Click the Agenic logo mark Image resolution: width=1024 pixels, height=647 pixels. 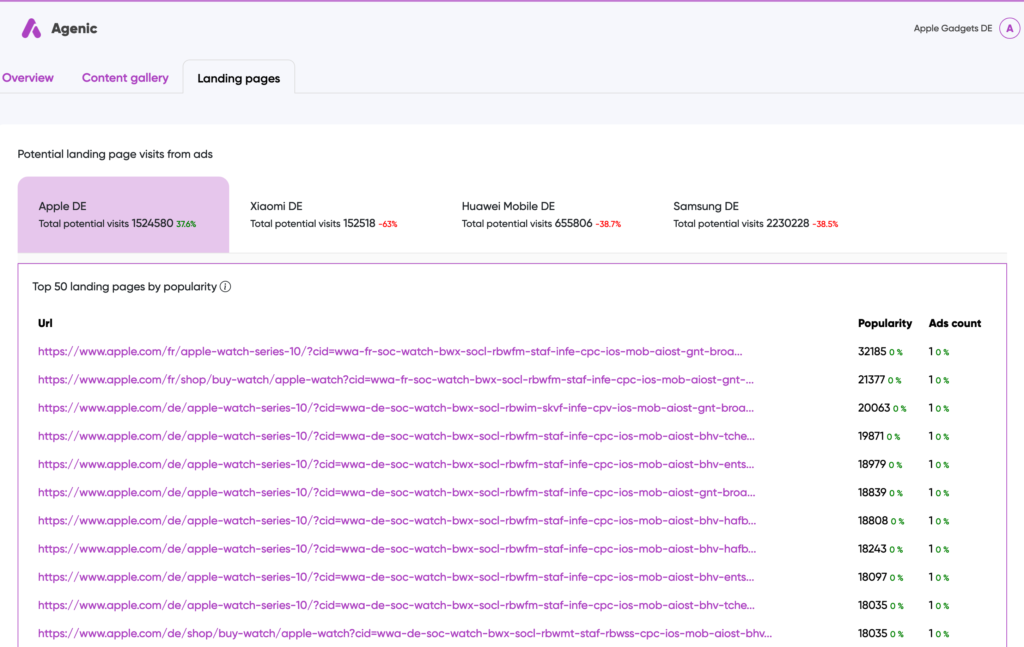coord(31,29)
